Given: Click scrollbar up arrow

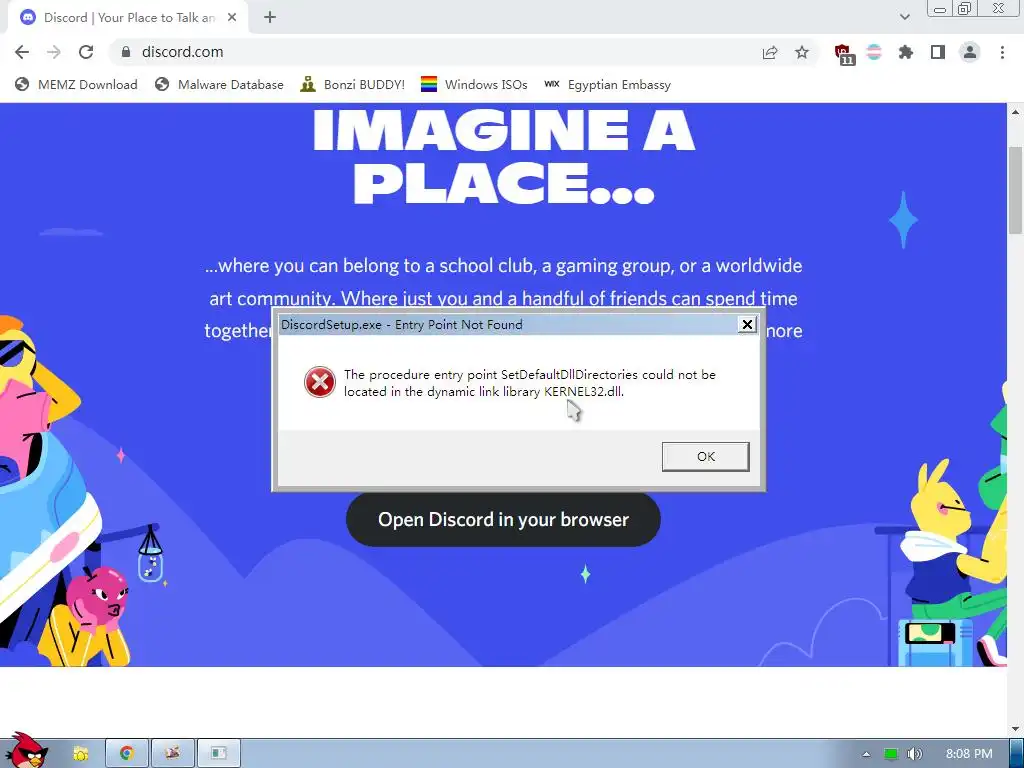Looking at the screenshot, I should click(x=1016, y=112).
